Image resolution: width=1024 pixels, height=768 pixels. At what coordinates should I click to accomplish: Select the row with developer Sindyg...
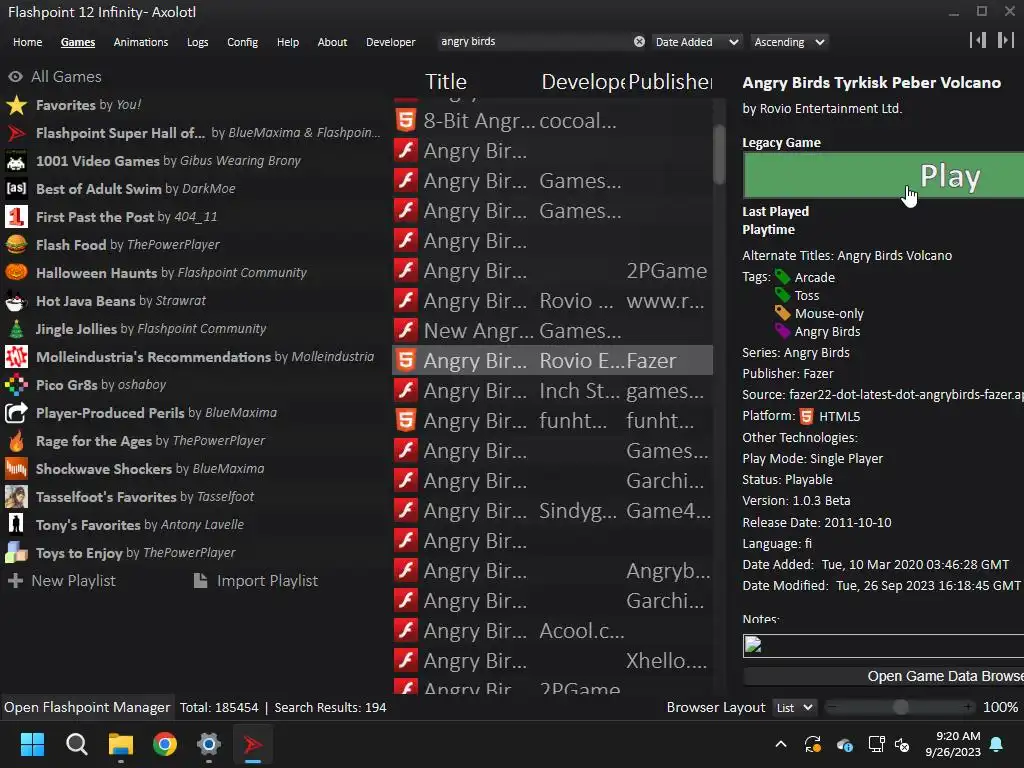coord(552,511)
